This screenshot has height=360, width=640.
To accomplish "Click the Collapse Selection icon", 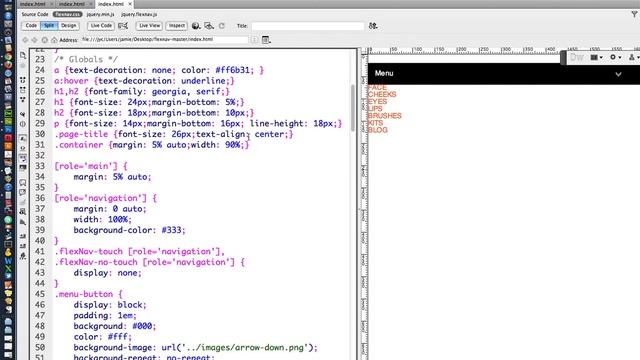I will [23, 90].
